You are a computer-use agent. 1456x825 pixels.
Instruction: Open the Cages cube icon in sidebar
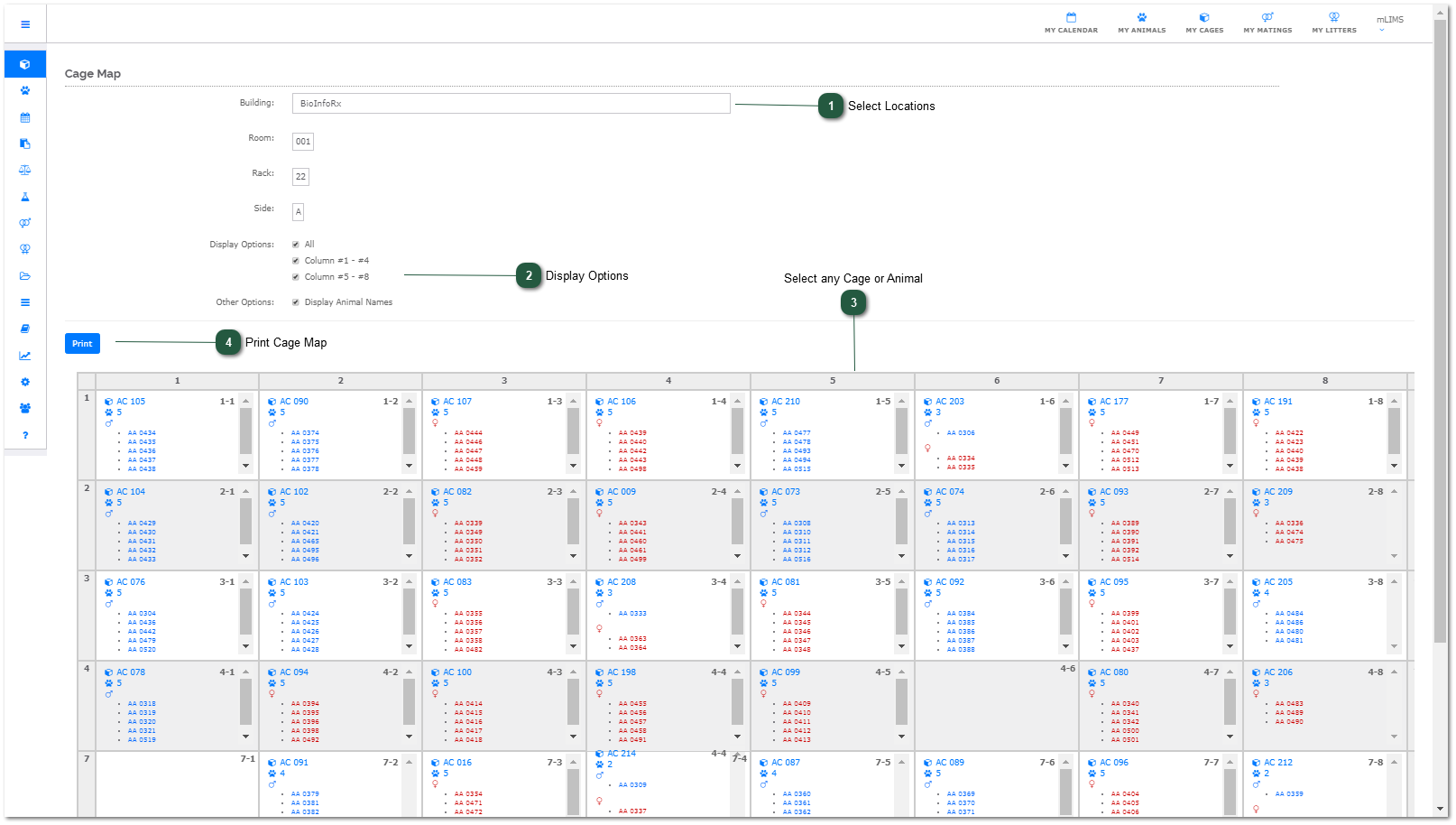(25, 64)
